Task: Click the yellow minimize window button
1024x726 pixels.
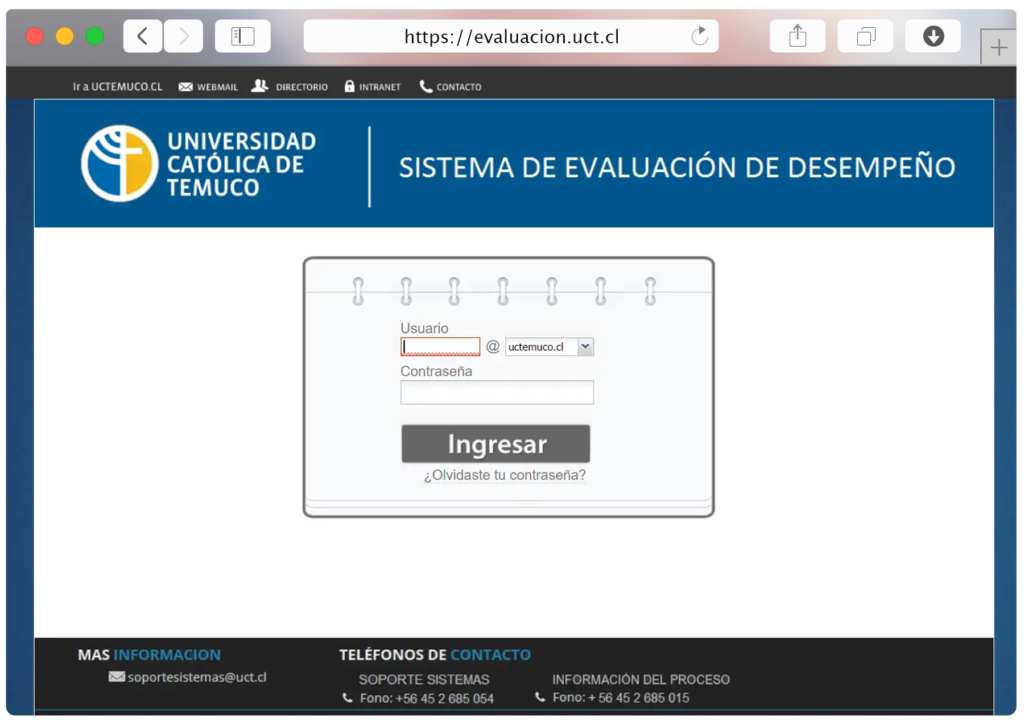Action: tap(65, 36)
